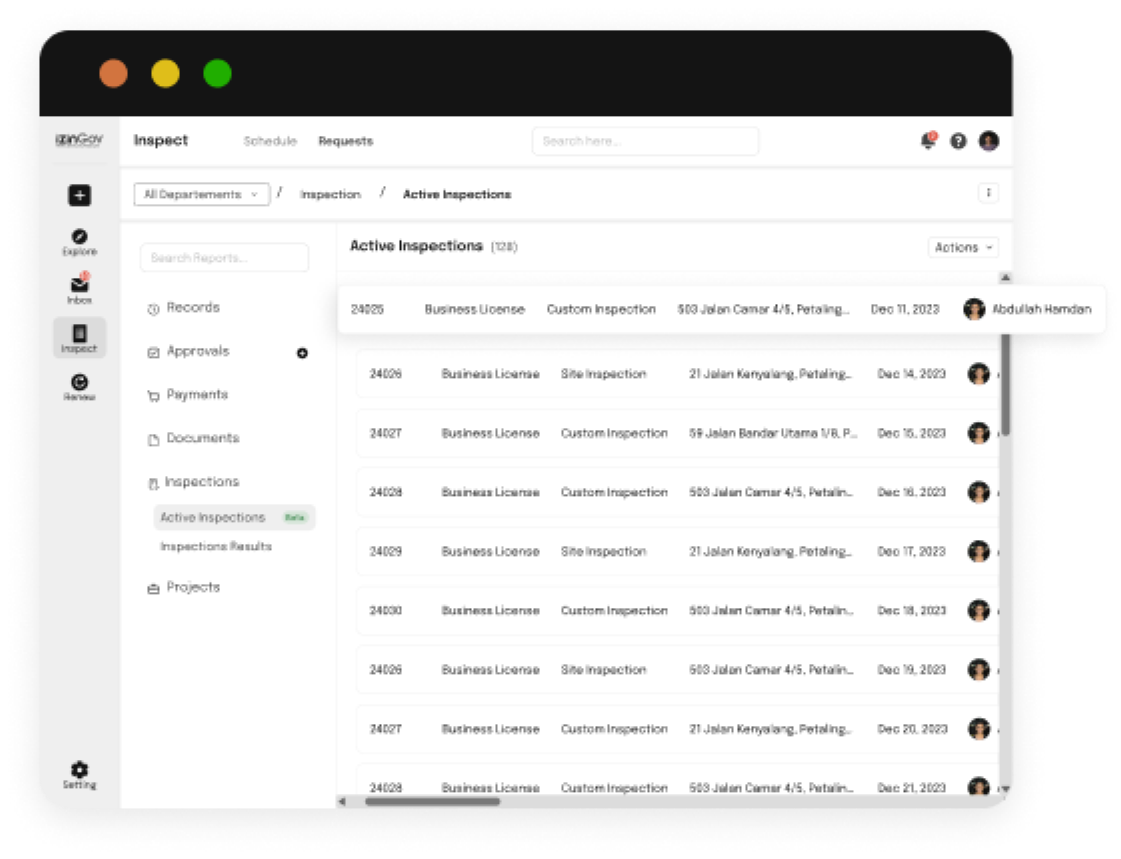Viewport: 1121px width, 859px height.
Task: Click address 59 Jalan Bandar Utama
Action: (773, 433)
